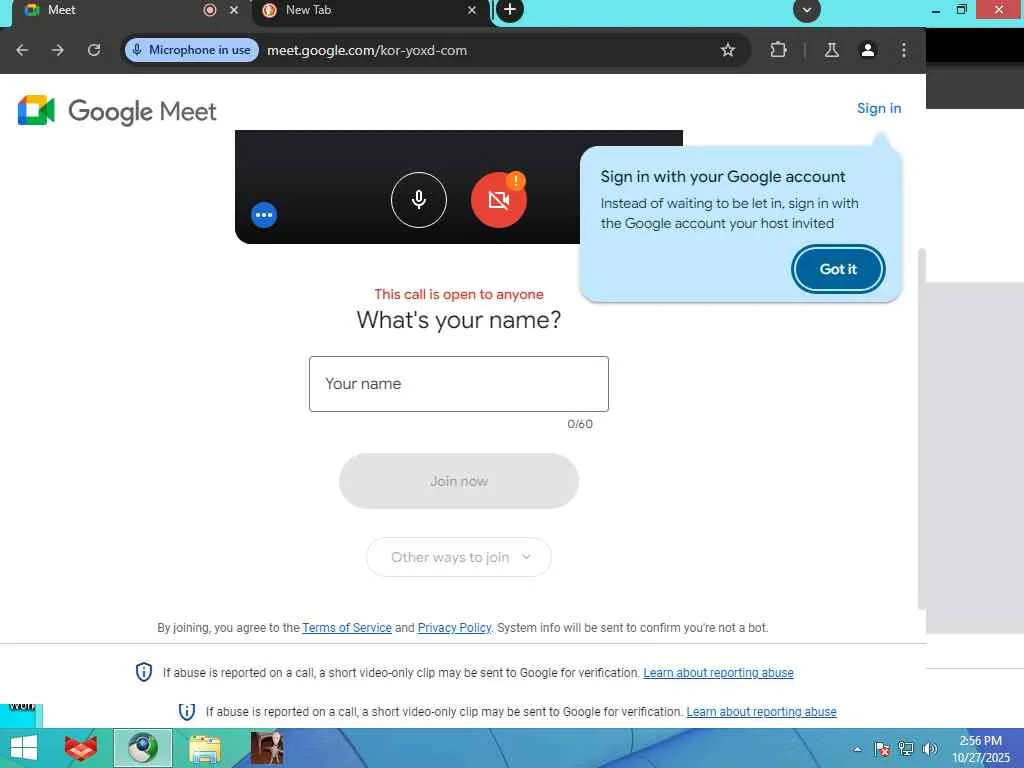
Task: Expand Other ways to join dropdown
Action: tap(458, 557)
